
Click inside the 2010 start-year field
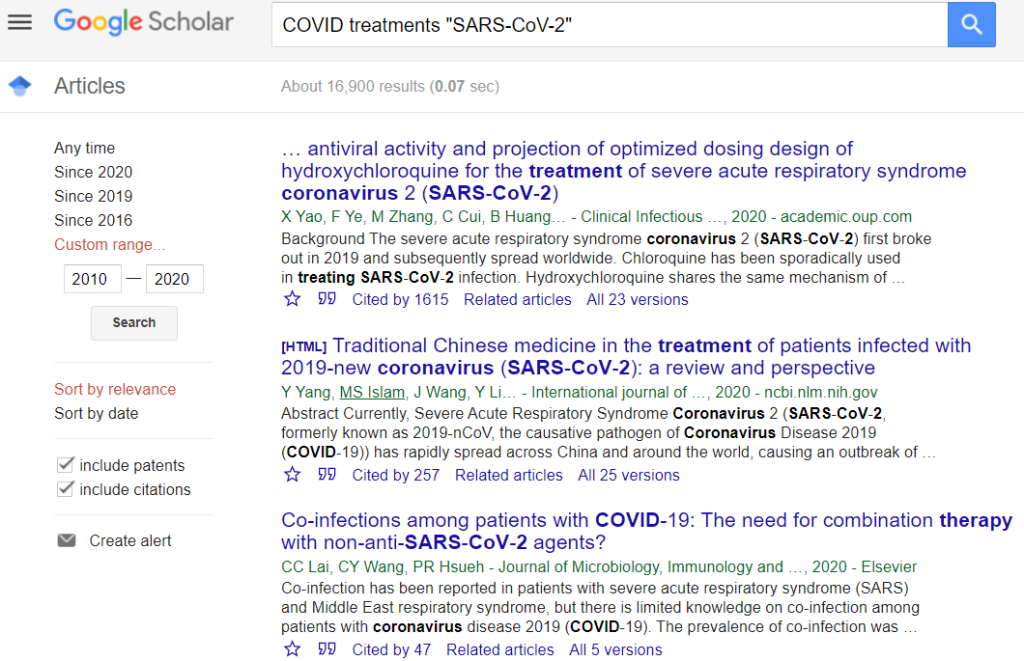pos(91,279)
